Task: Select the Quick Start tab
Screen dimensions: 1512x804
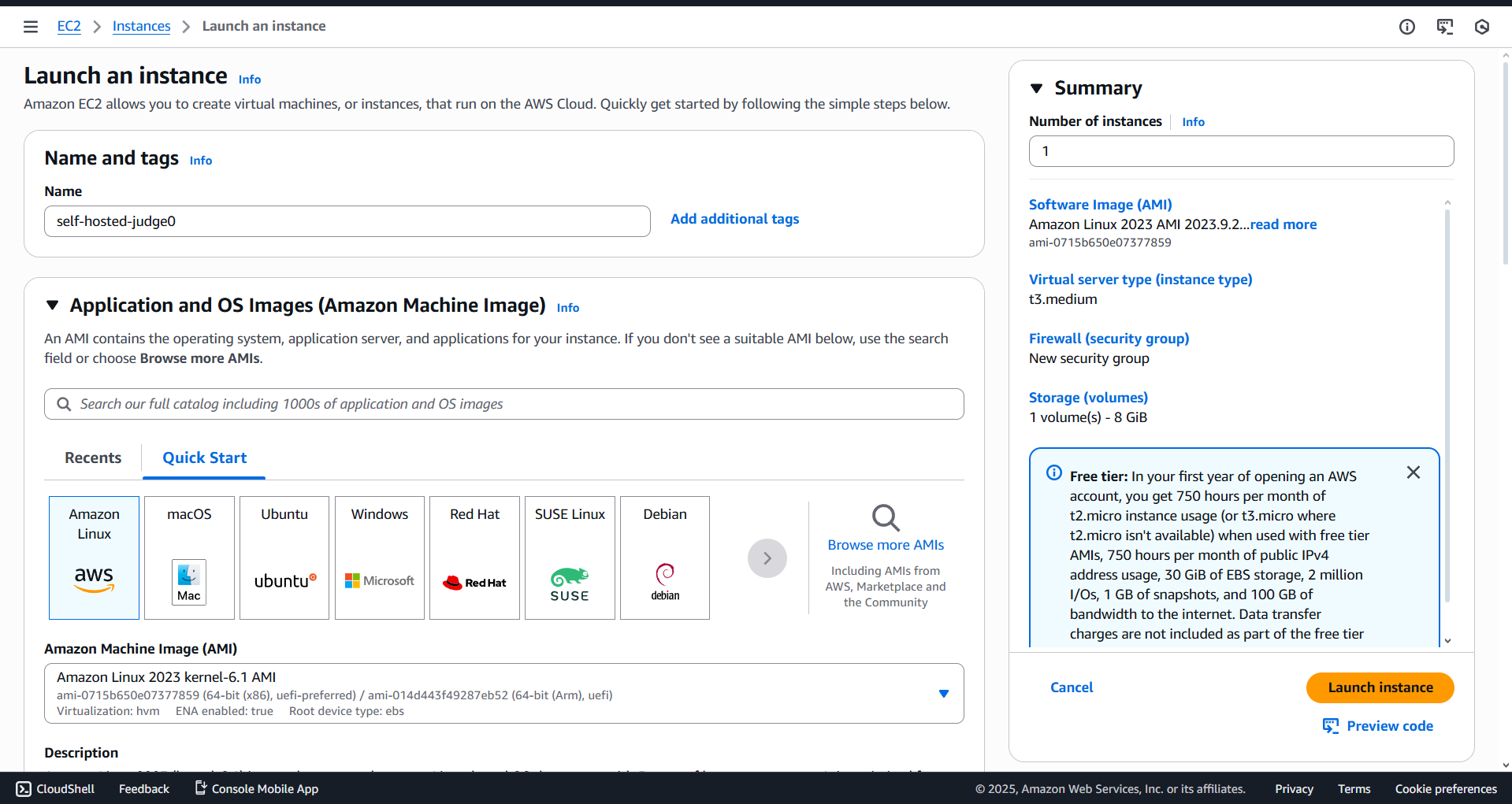Action: pos(203,458)
